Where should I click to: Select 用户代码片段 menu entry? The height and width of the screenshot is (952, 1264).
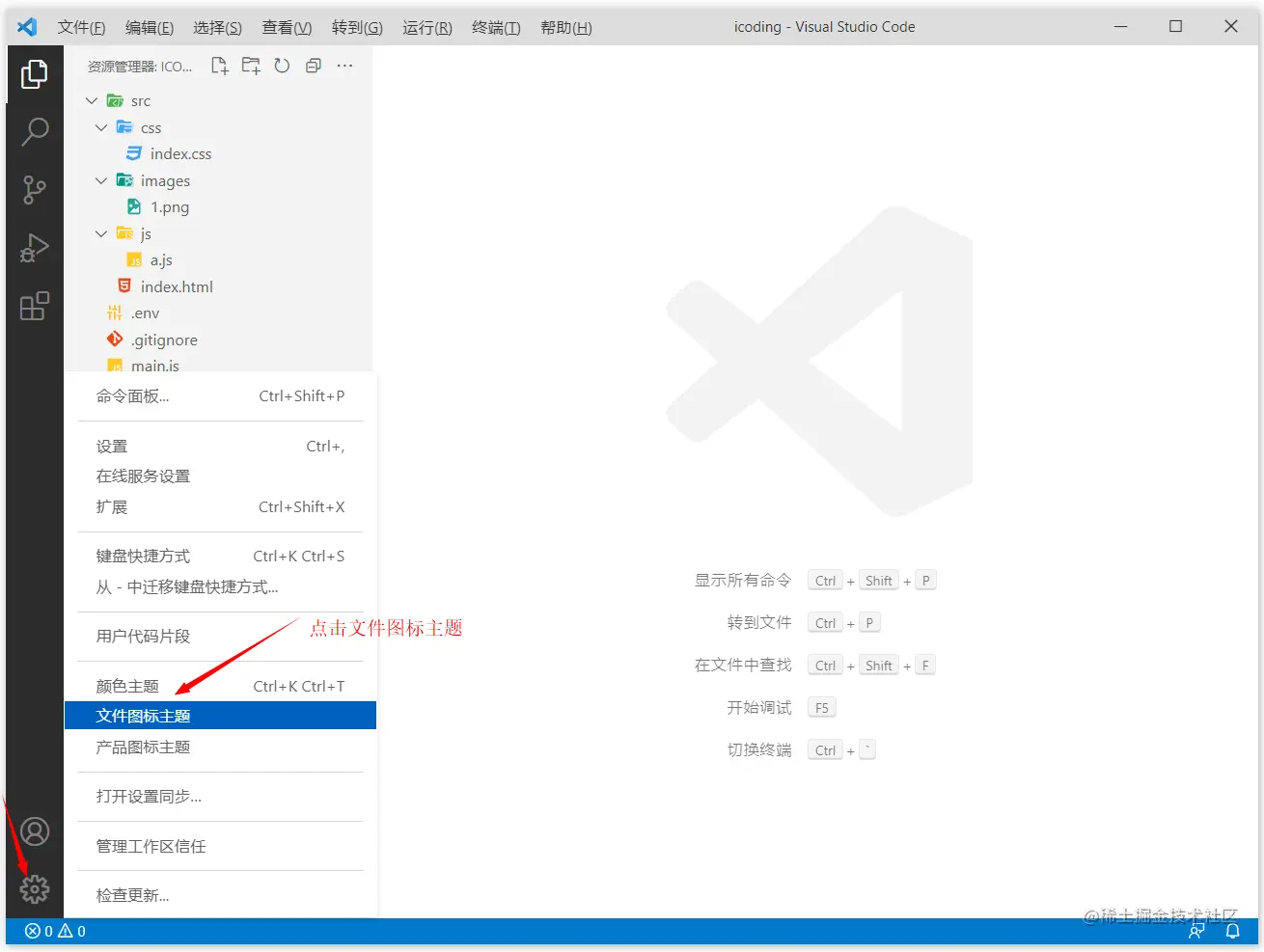[220, 636]
